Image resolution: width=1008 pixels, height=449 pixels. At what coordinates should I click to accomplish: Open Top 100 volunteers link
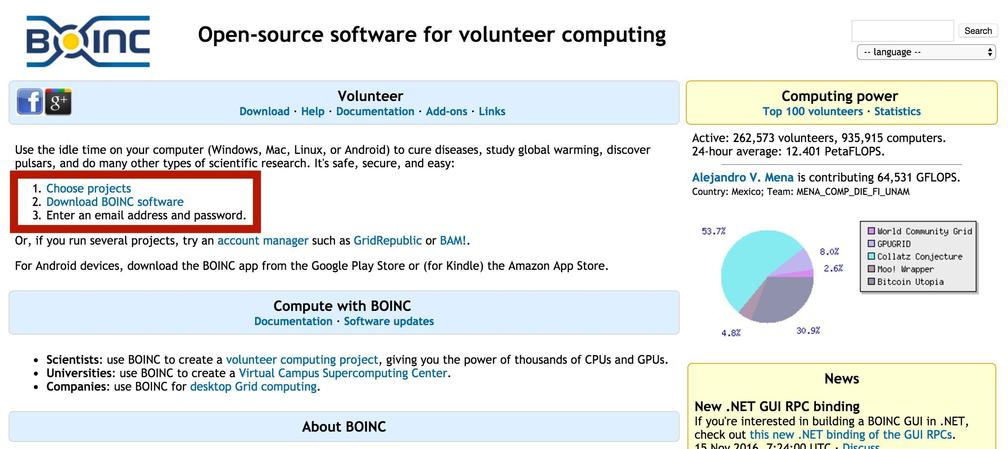(813, 111)
